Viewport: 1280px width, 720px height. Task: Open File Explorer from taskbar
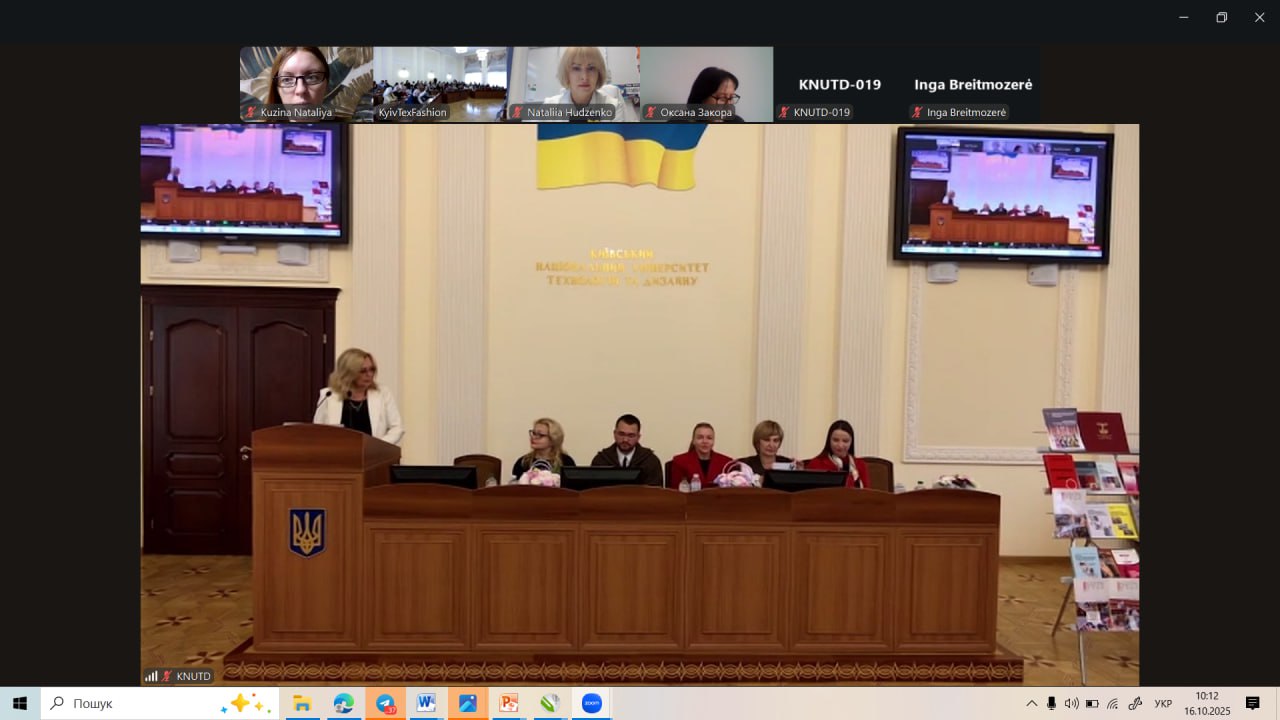301,703
